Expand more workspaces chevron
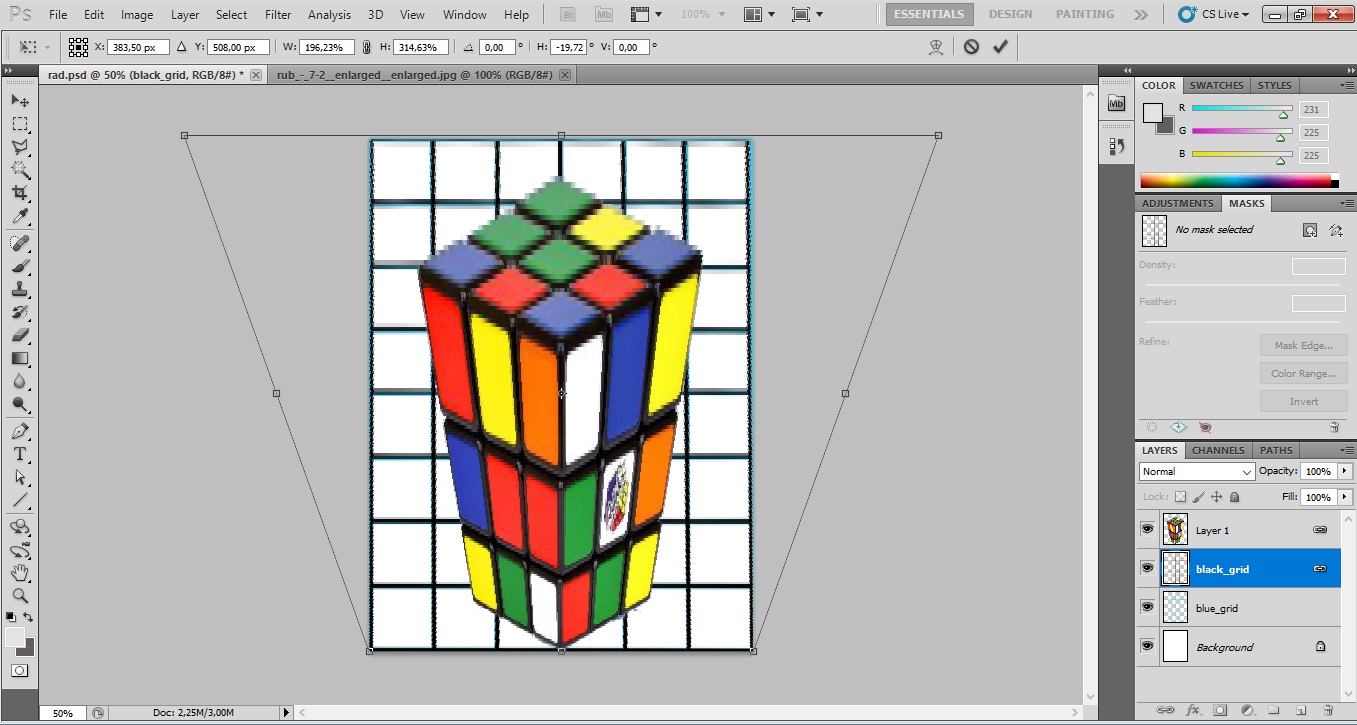Image resolution: width=1357 pixels, height=725 pixels. coord(1141,14)
